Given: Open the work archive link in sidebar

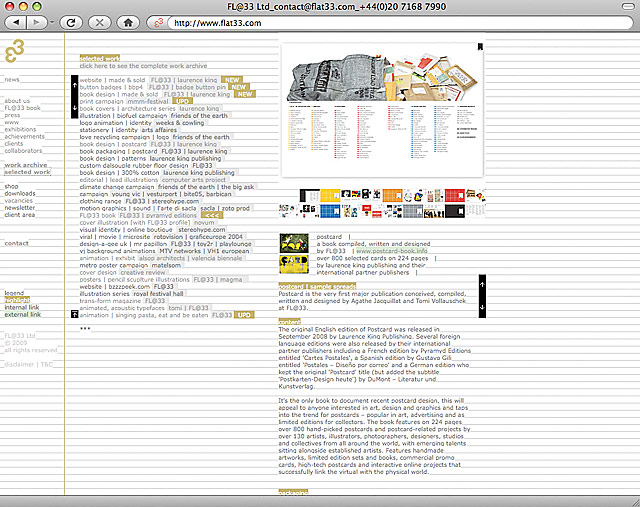Looking at the screenshot, I should click(26, 165).
